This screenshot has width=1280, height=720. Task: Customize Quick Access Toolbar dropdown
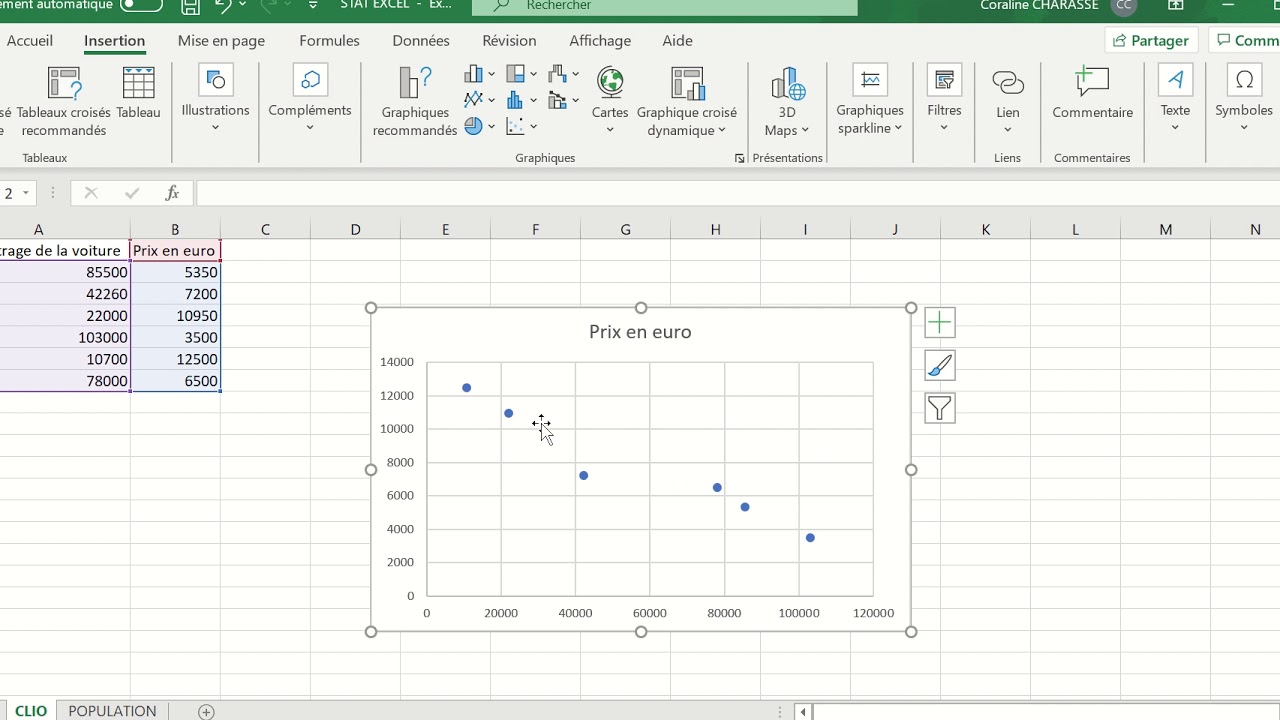[313, 5]
